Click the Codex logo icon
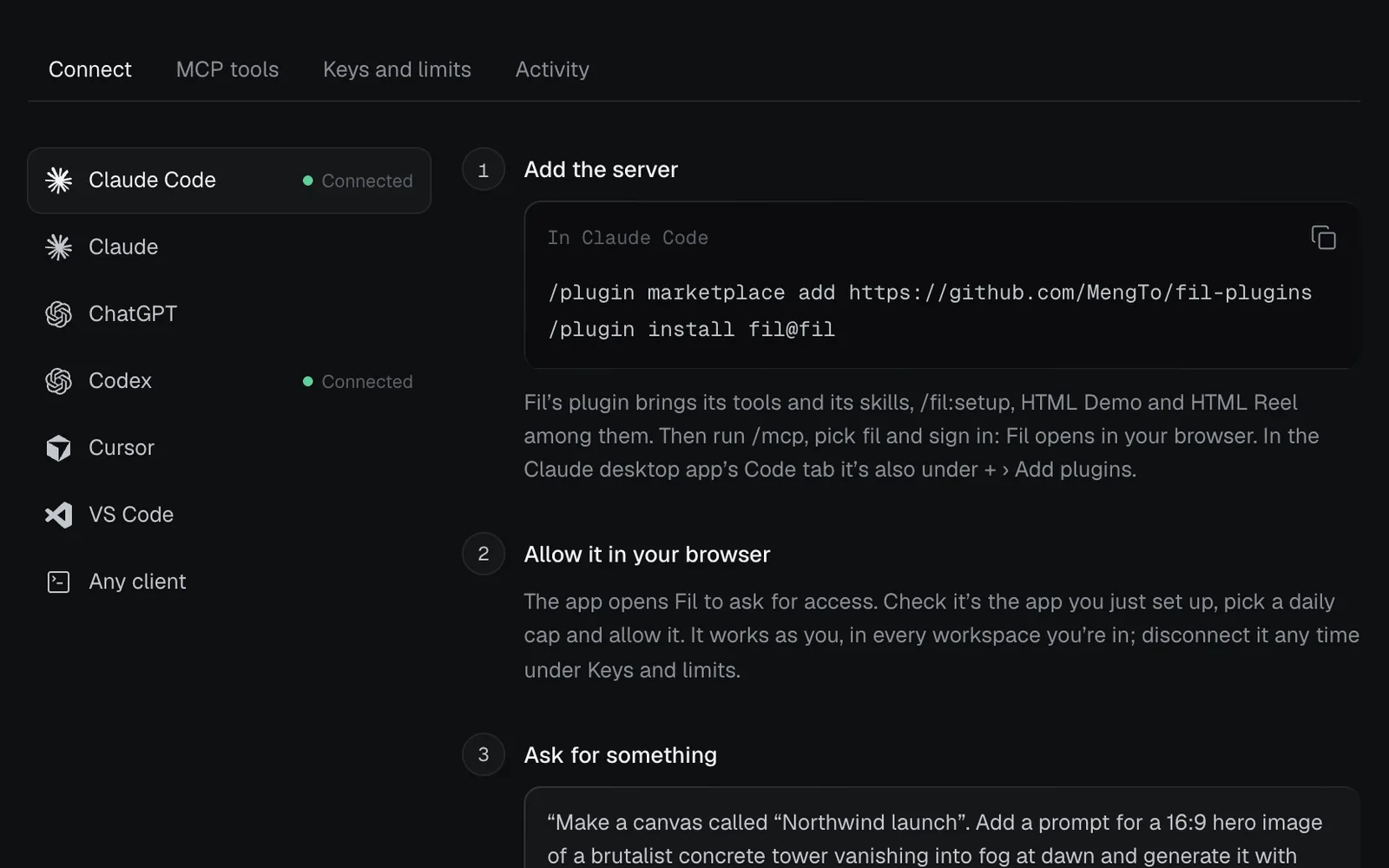 pos(59,381)
